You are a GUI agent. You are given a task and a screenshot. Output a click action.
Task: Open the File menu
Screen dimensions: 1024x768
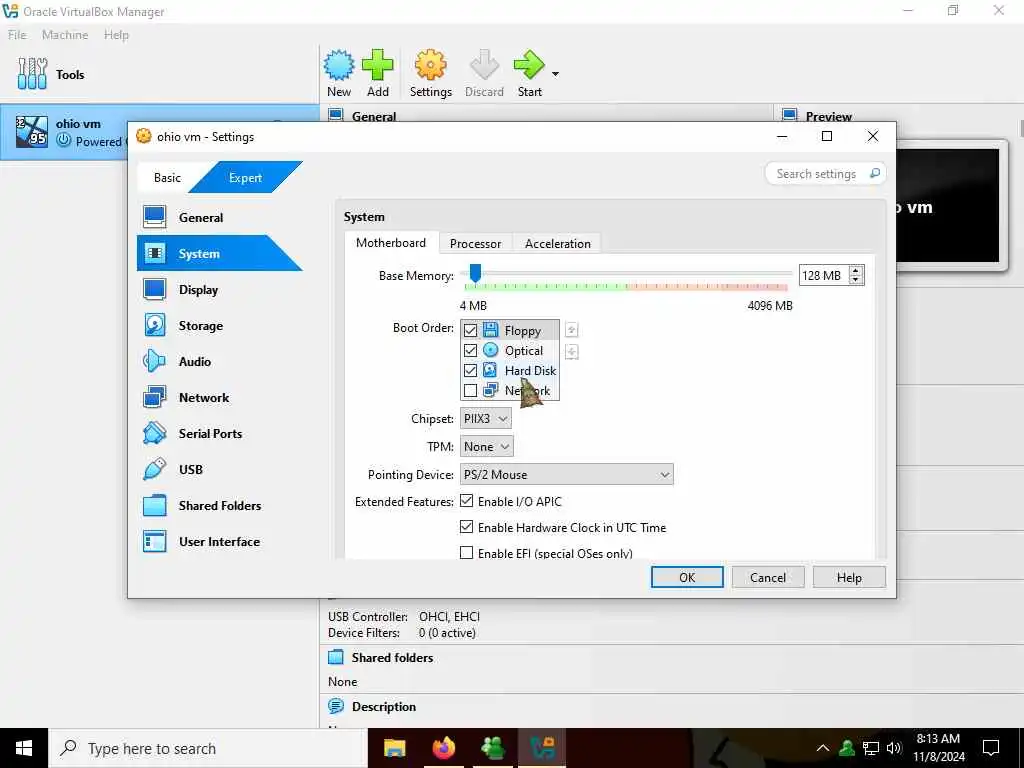(x=17, y=35)
